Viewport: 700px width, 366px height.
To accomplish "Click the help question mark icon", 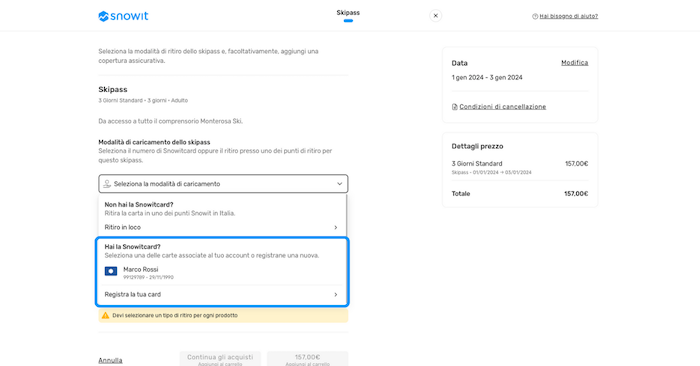I will pos(535,17).
